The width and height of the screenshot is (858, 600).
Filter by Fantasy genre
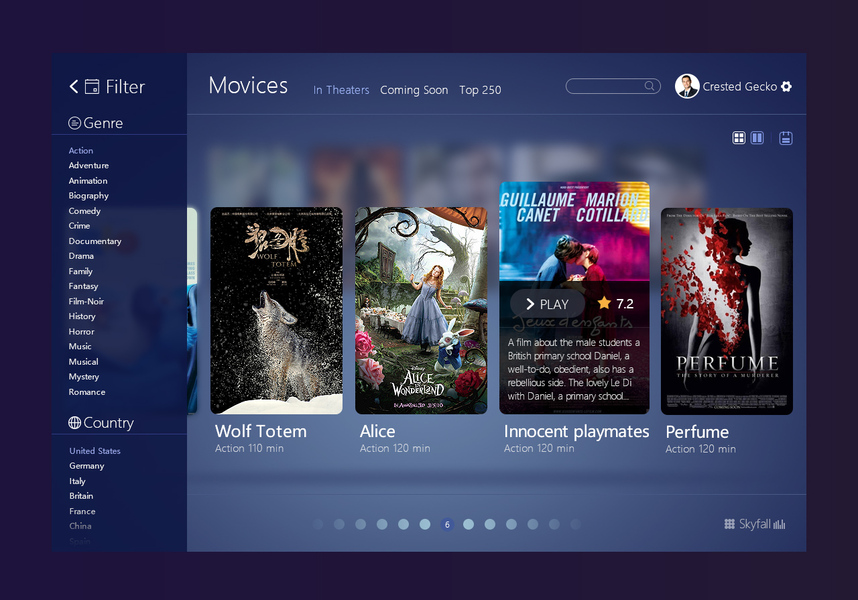[83, 286]
